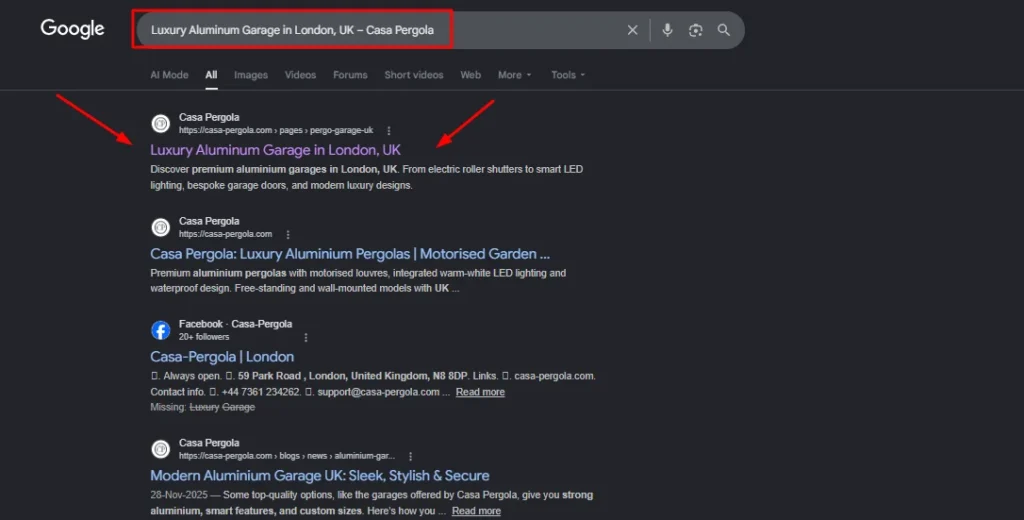Start voice search with microphone icon
Image resolution: width=1024 pixels, height=520 pixels.
tap(667, 30)
